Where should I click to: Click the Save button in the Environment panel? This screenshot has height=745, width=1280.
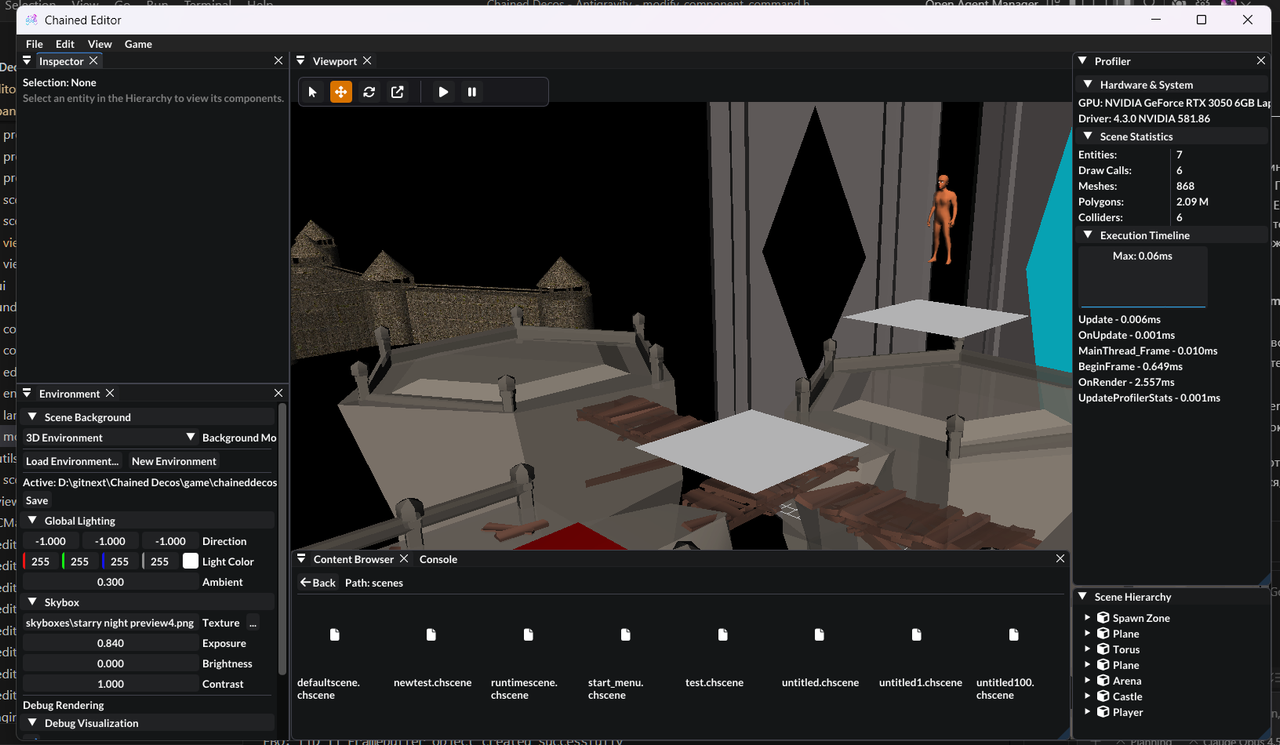37,500
